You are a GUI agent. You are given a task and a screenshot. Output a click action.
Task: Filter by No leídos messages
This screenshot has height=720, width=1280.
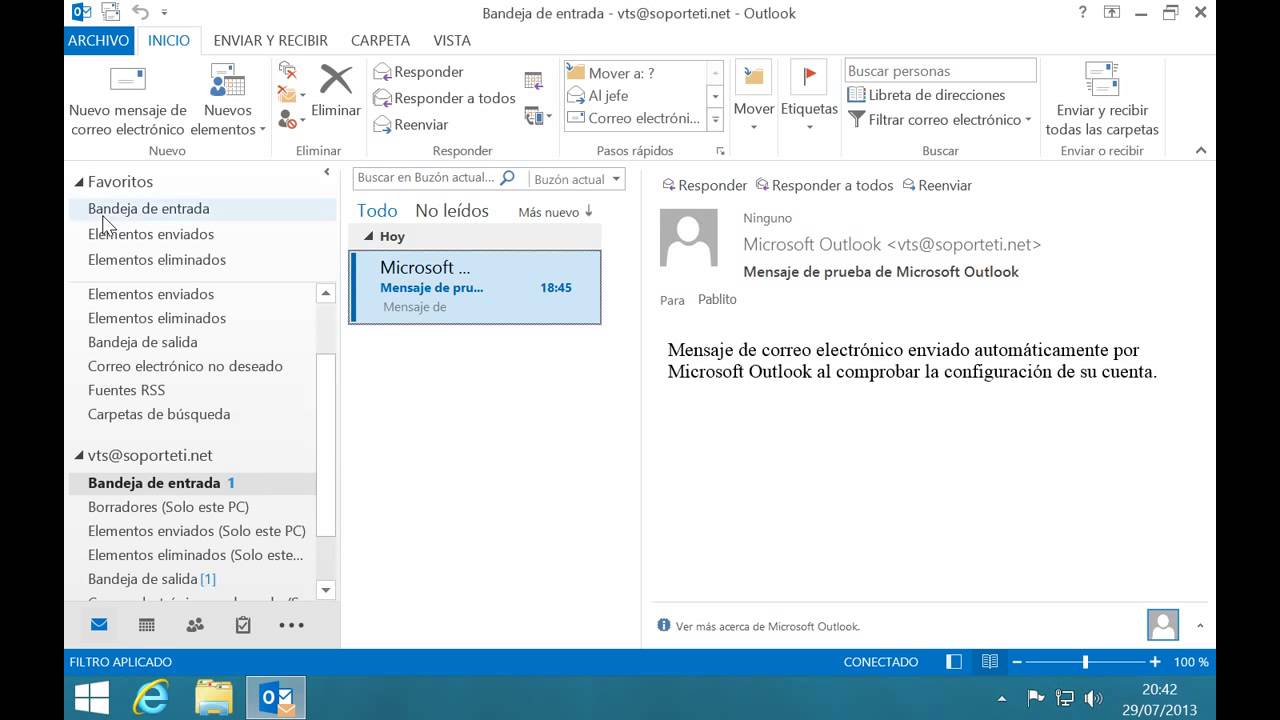click(x=452, y=211)
